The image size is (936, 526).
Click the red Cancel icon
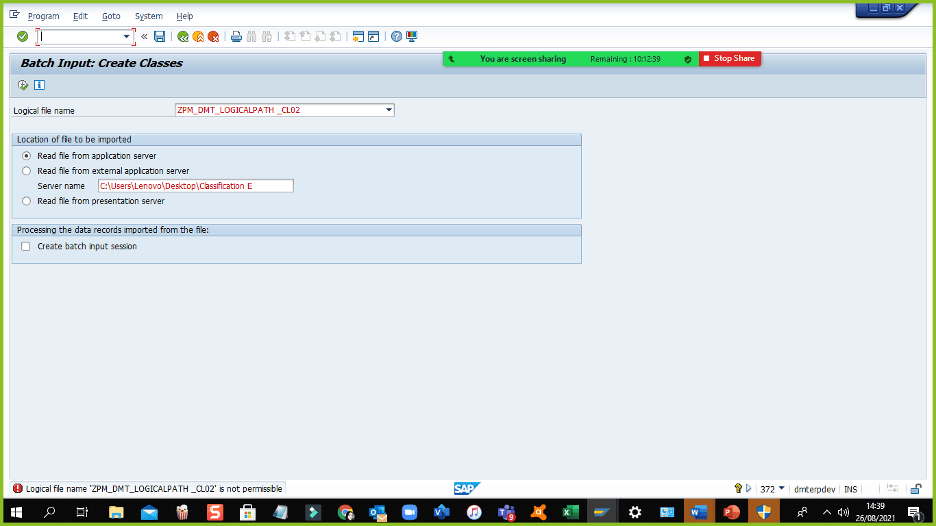(x=213, y=37)
